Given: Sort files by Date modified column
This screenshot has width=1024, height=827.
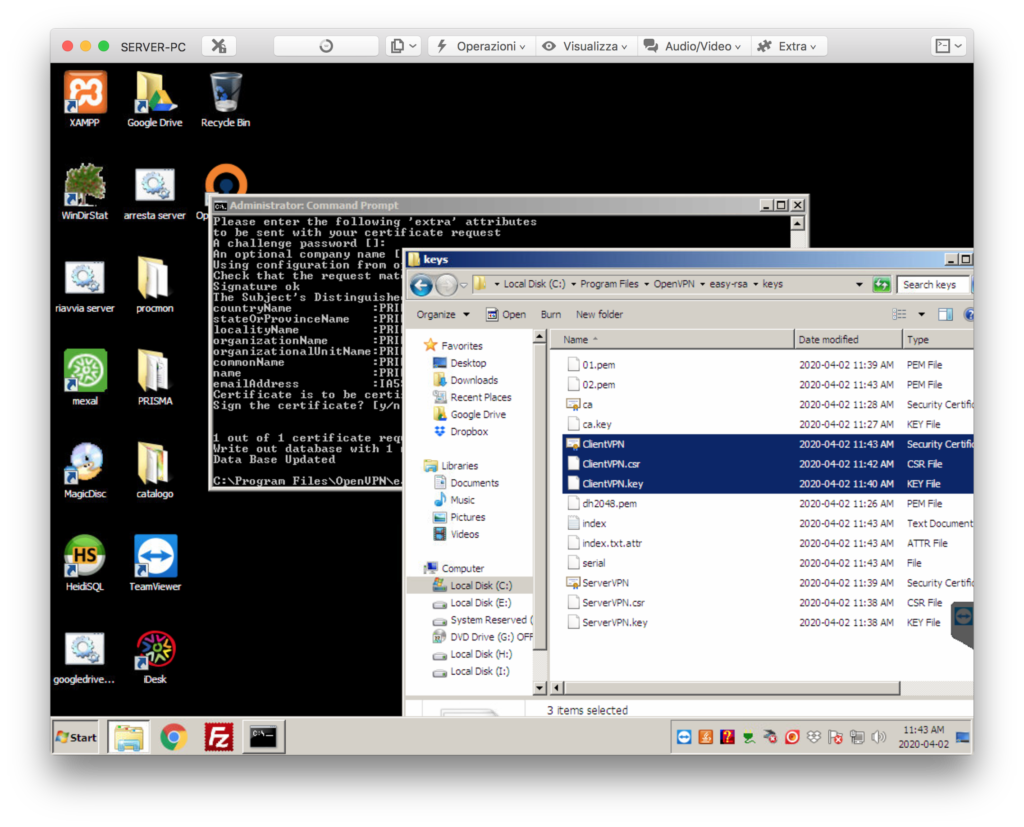Looking at the screenshot, I should (x=848, y=340).
